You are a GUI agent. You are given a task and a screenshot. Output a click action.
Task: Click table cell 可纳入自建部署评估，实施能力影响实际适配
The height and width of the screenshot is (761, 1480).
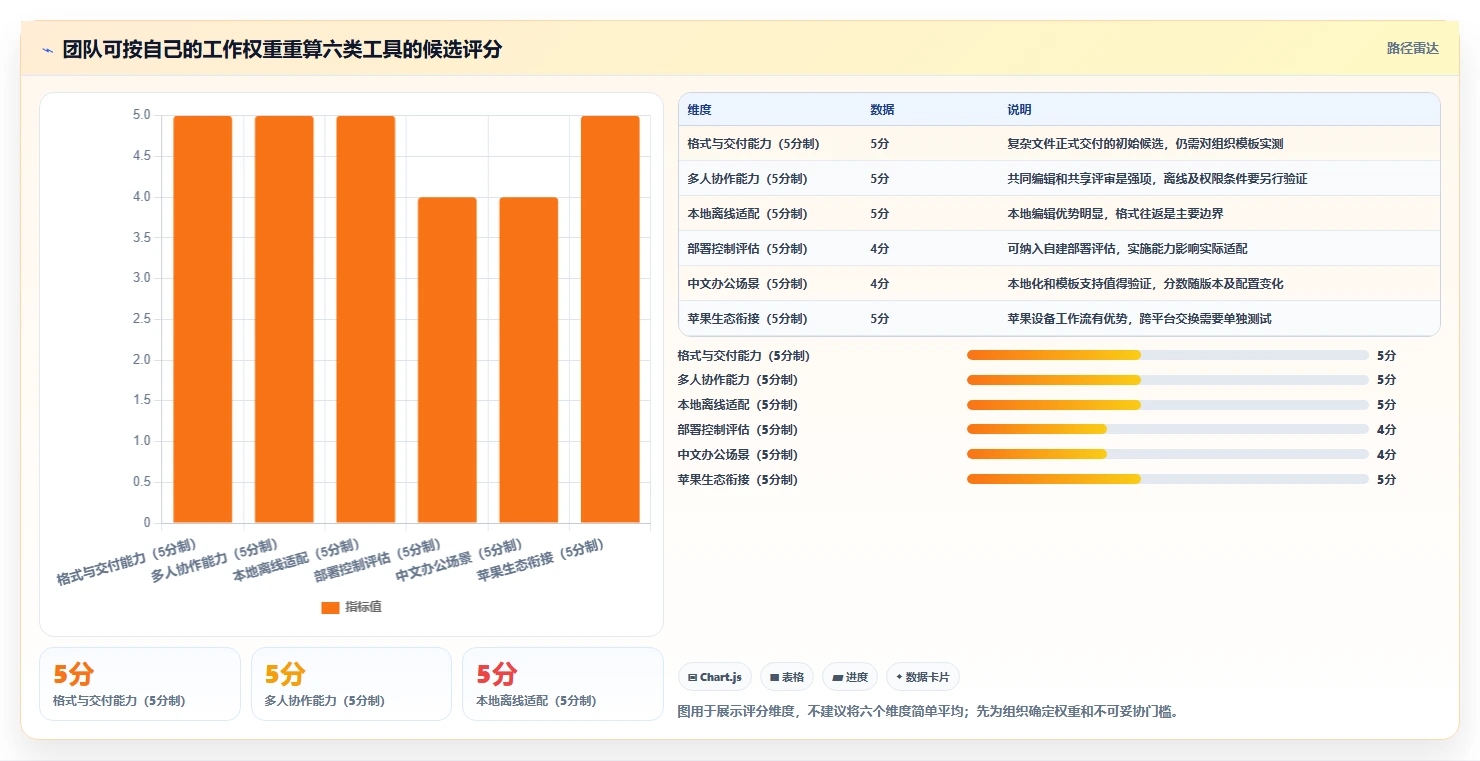pyautogui.click(x=1127, y=249)
